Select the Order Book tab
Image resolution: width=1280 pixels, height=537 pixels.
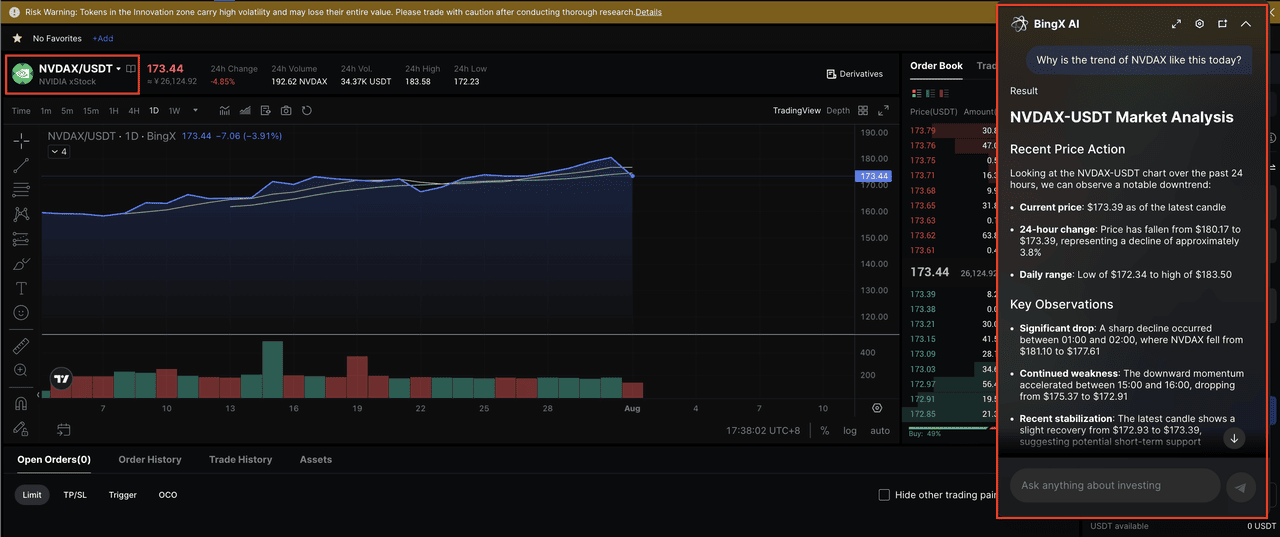click(936, 66)
